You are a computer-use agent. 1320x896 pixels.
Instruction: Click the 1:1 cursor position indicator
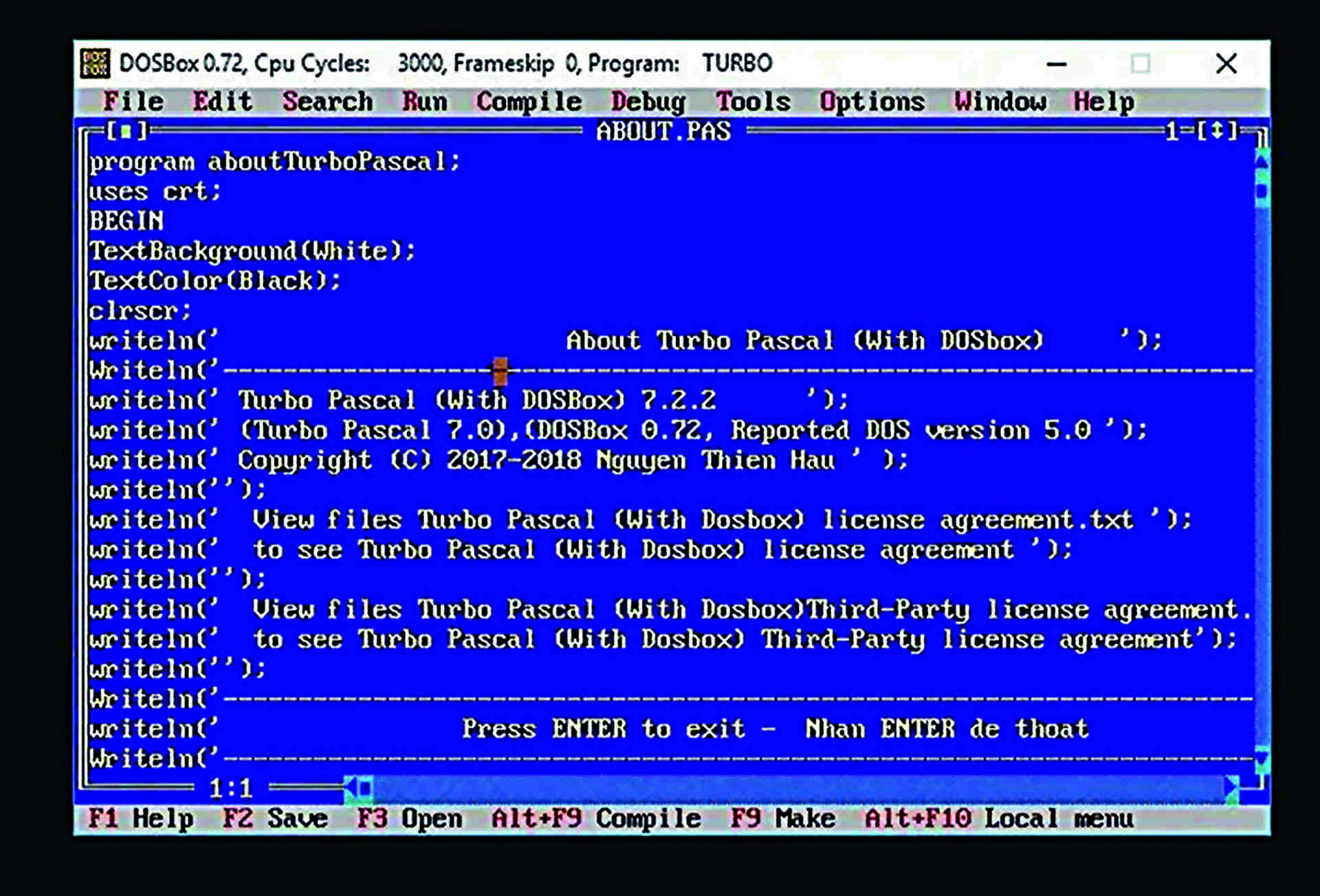(x=231, y=788)
